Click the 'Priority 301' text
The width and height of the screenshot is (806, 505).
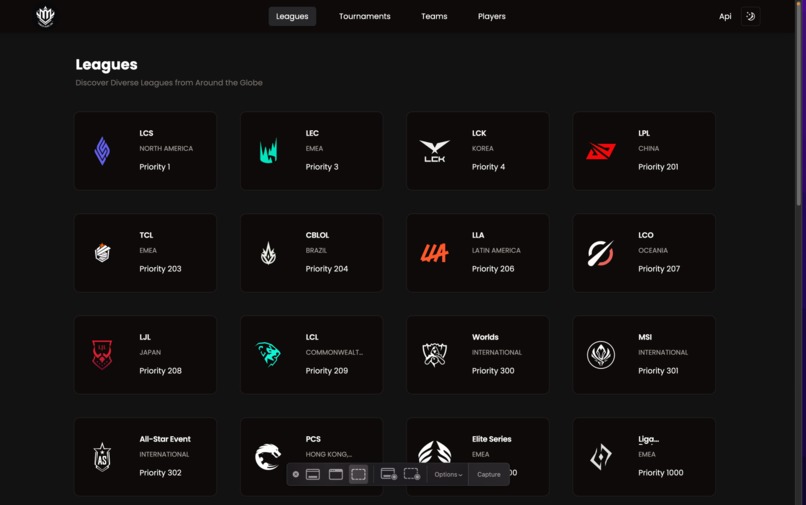[658, 371]
